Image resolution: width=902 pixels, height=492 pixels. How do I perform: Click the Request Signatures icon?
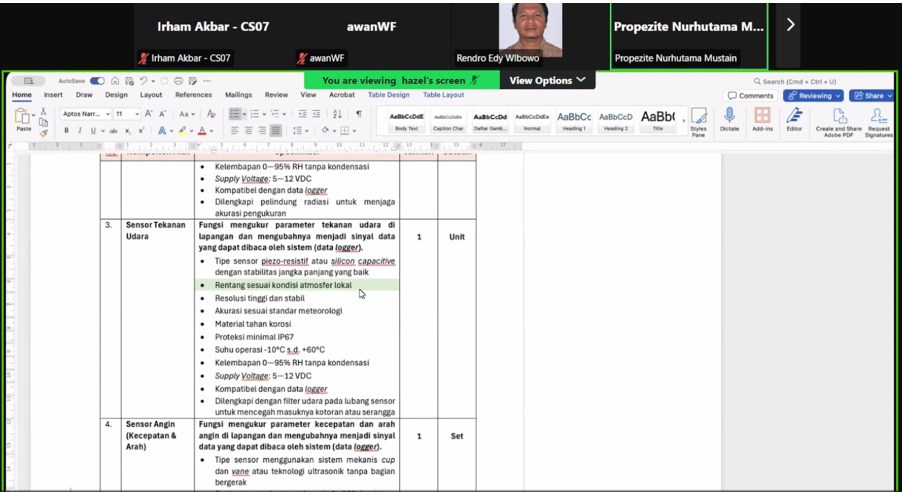point(878,122)
